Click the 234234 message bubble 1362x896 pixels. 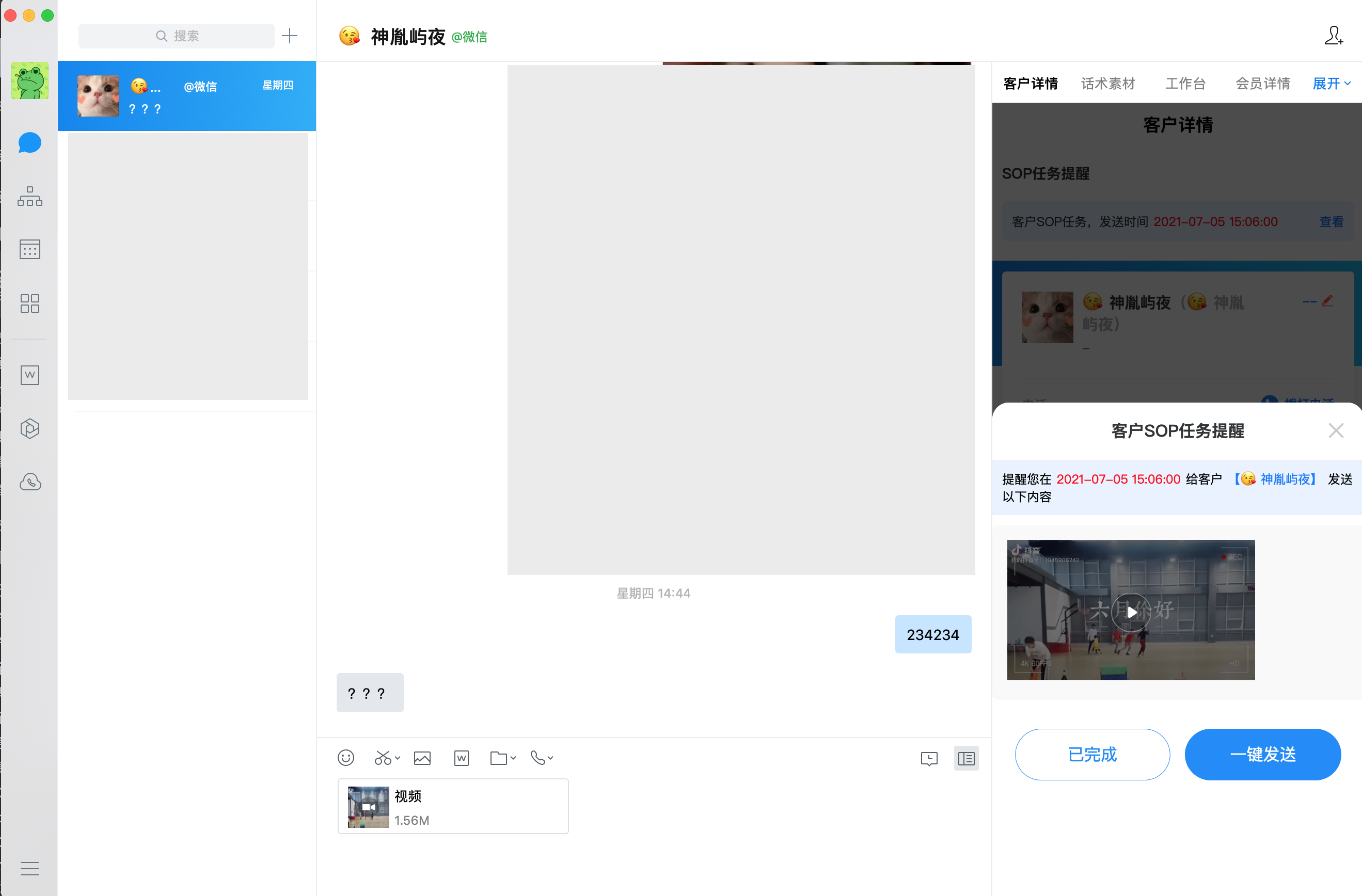[x=933, y=634]
